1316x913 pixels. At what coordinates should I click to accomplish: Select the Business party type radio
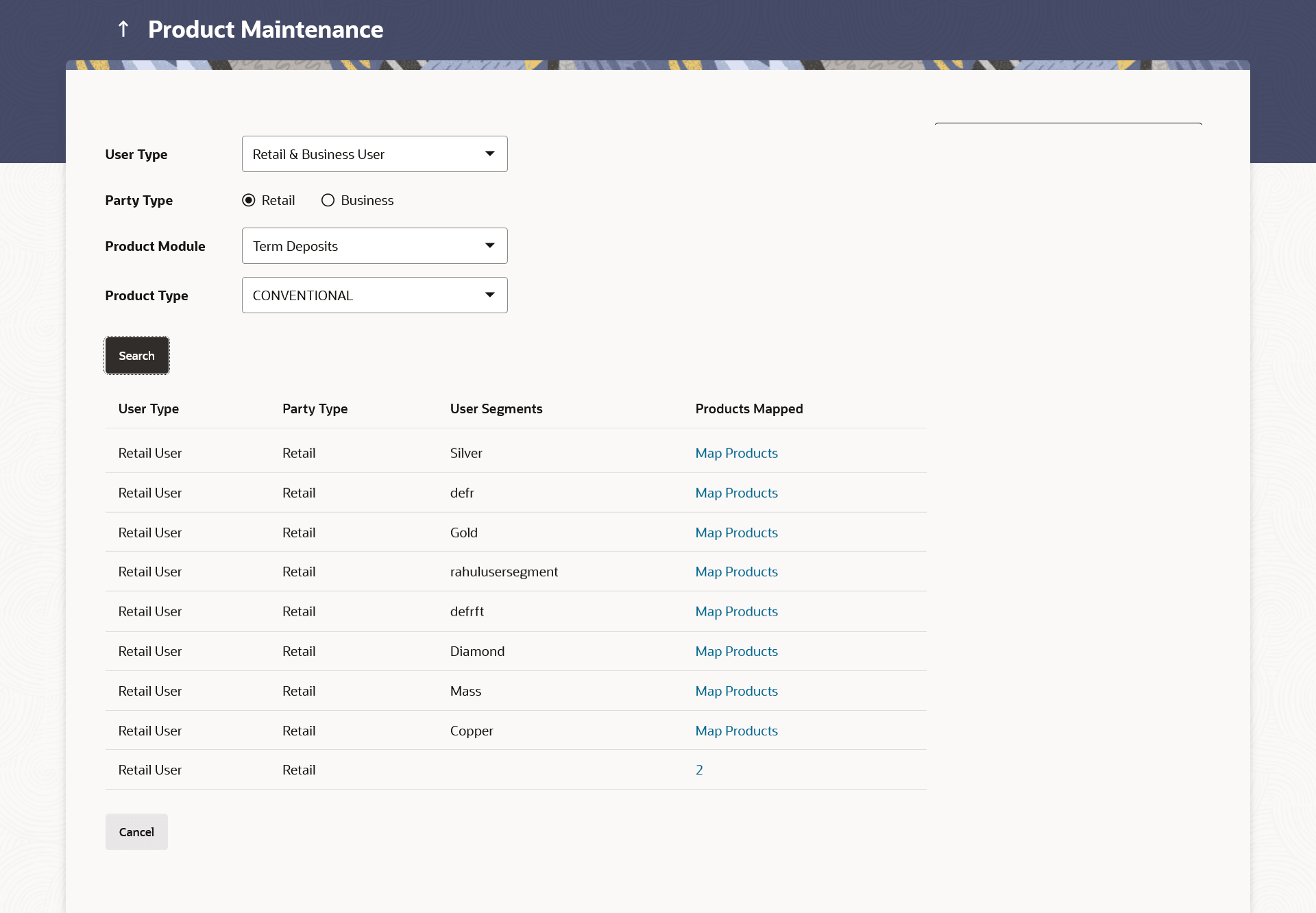(328, 200)
